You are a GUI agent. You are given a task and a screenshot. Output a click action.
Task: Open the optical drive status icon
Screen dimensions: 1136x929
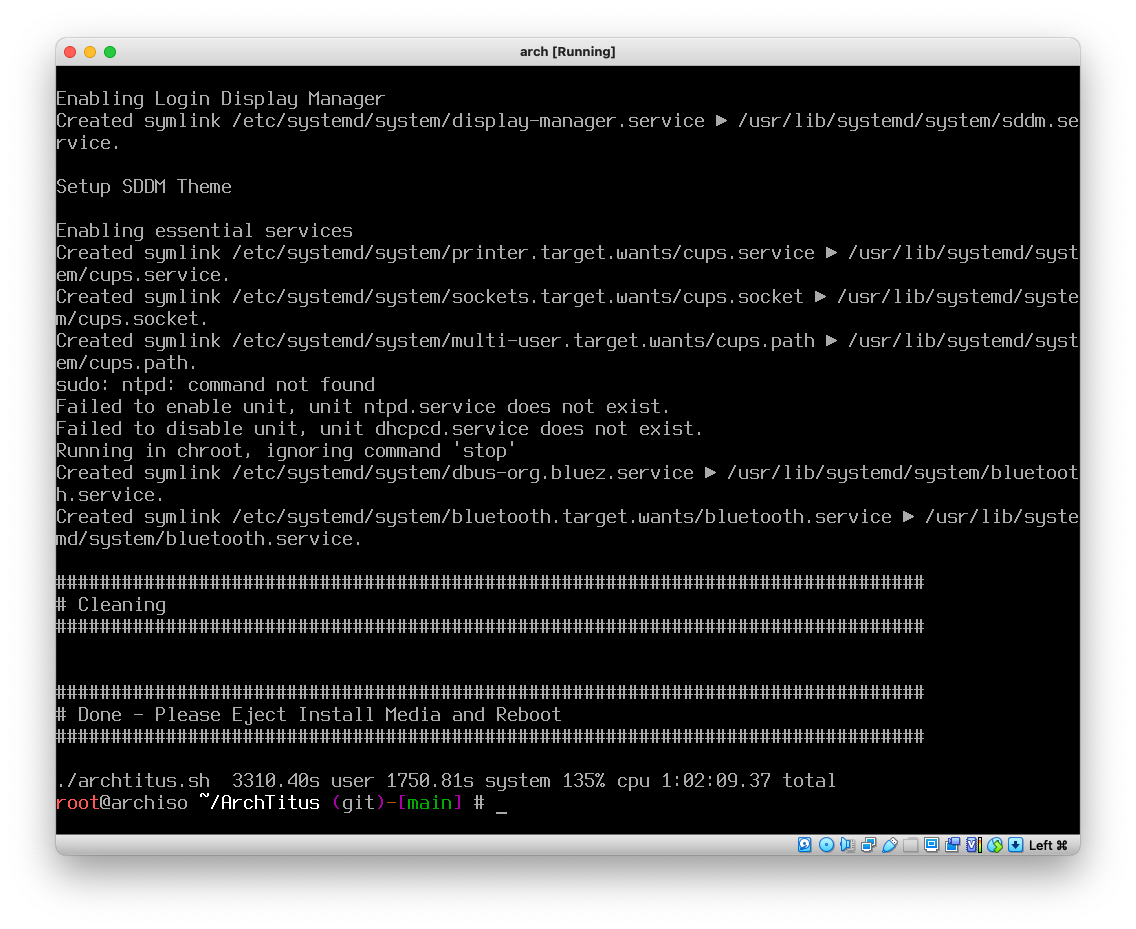[x=826, y=845]
